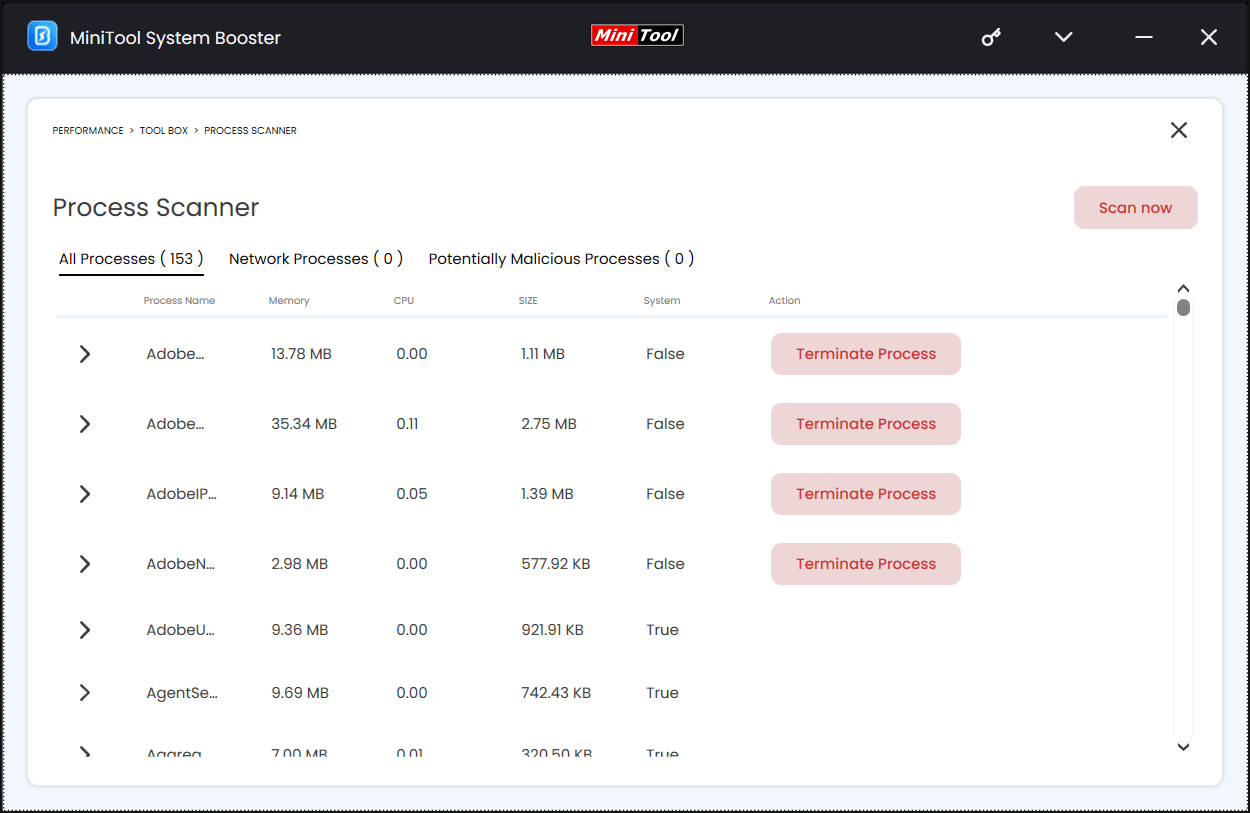Viewport: 1250px width, 813px height.
Task: Click the 921.91 KB size value
Action: click(552, 630)
